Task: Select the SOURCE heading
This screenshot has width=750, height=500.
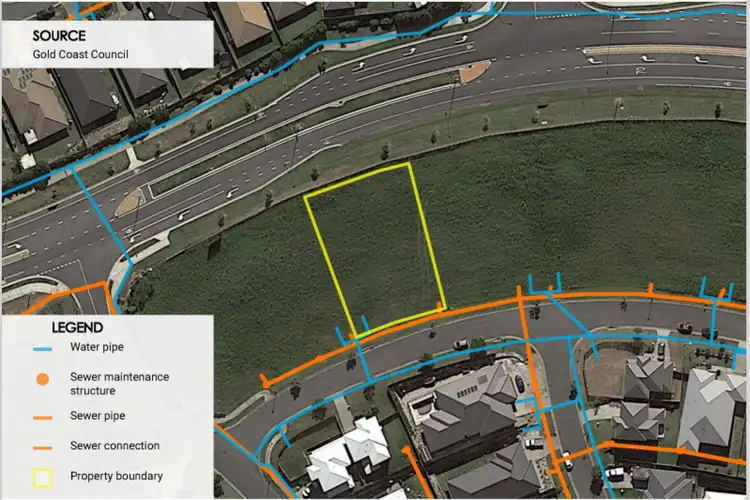Action: (x=59, y=35)
